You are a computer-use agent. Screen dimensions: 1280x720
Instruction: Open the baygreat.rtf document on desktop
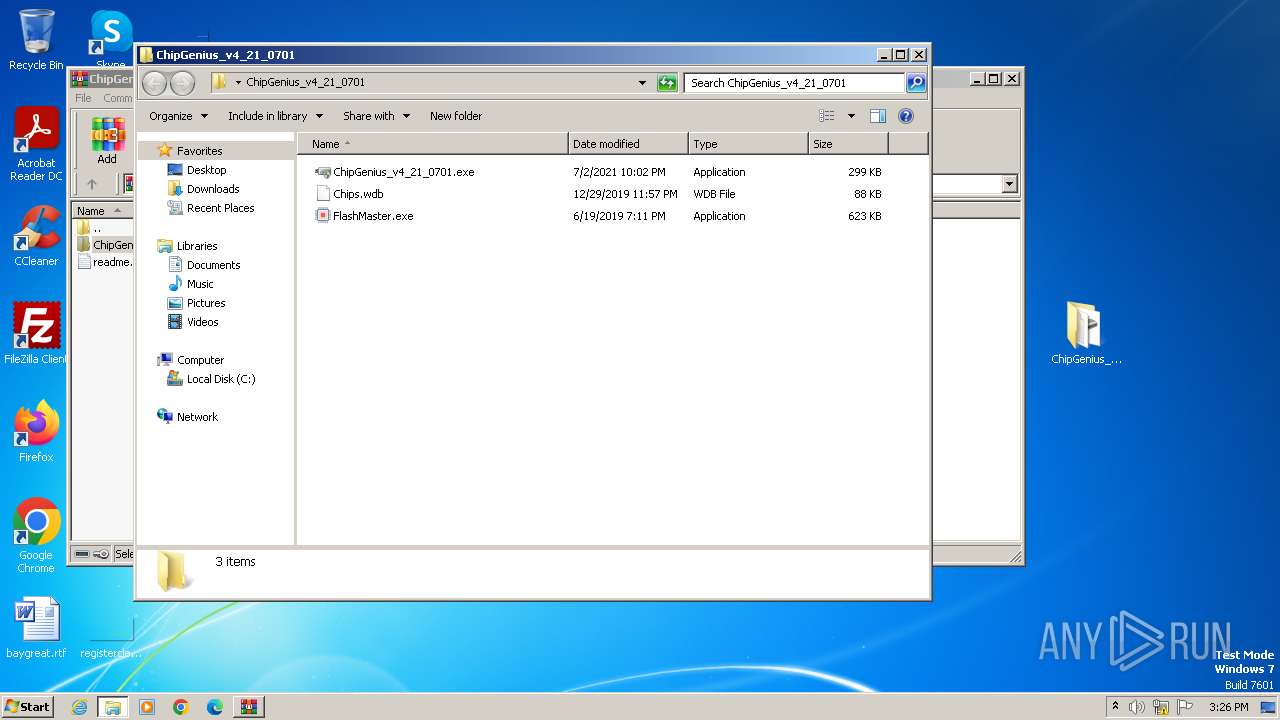pos(36,629)
